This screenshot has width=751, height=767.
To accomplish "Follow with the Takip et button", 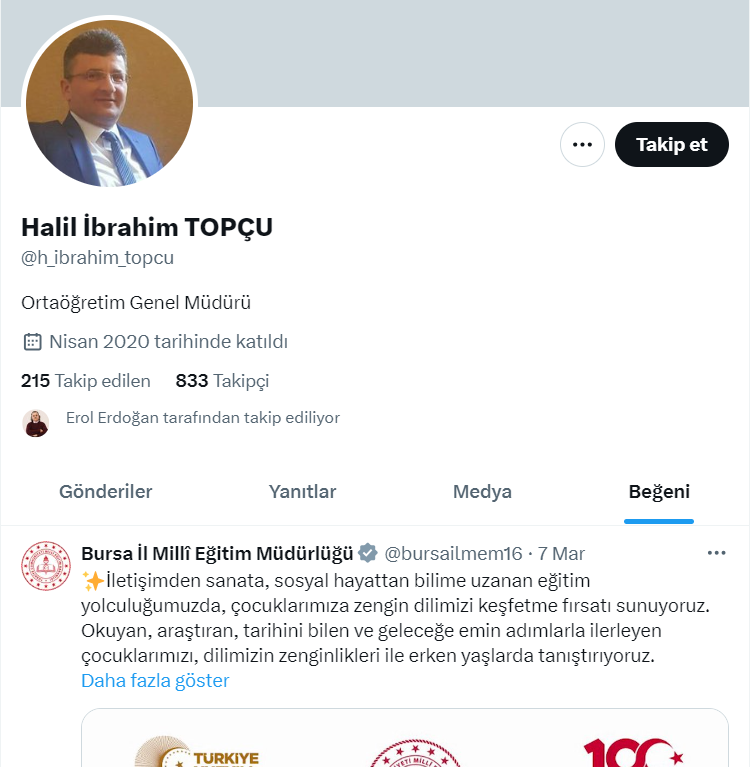I will [672, 144].
